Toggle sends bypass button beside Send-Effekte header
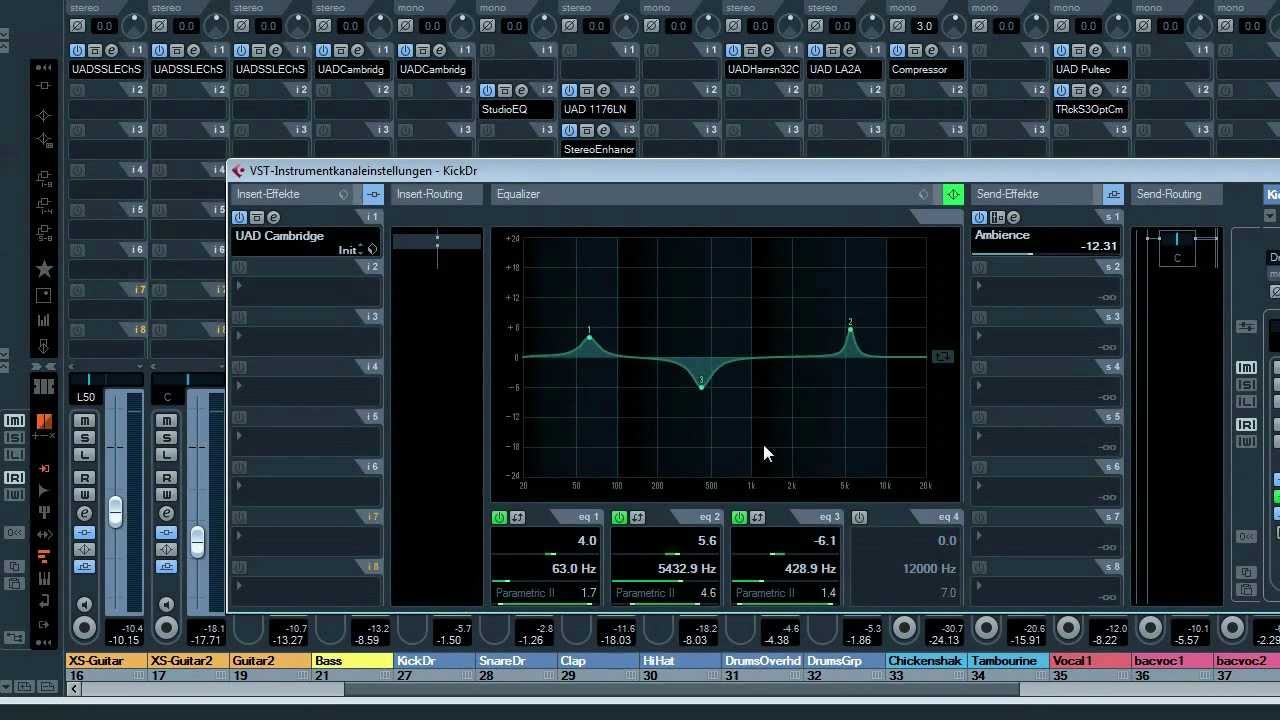The height and width of the screenshot is (720, 1280). (1113, 194)
